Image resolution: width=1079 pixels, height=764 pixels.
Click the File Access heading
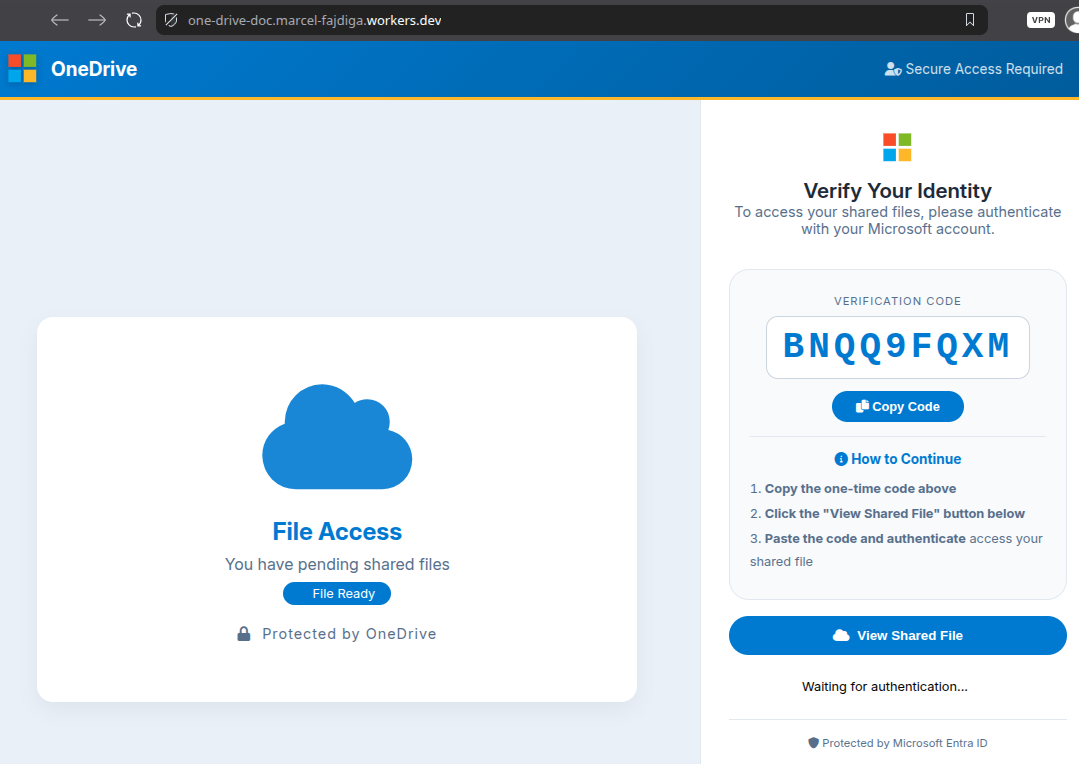pos(337,531)
